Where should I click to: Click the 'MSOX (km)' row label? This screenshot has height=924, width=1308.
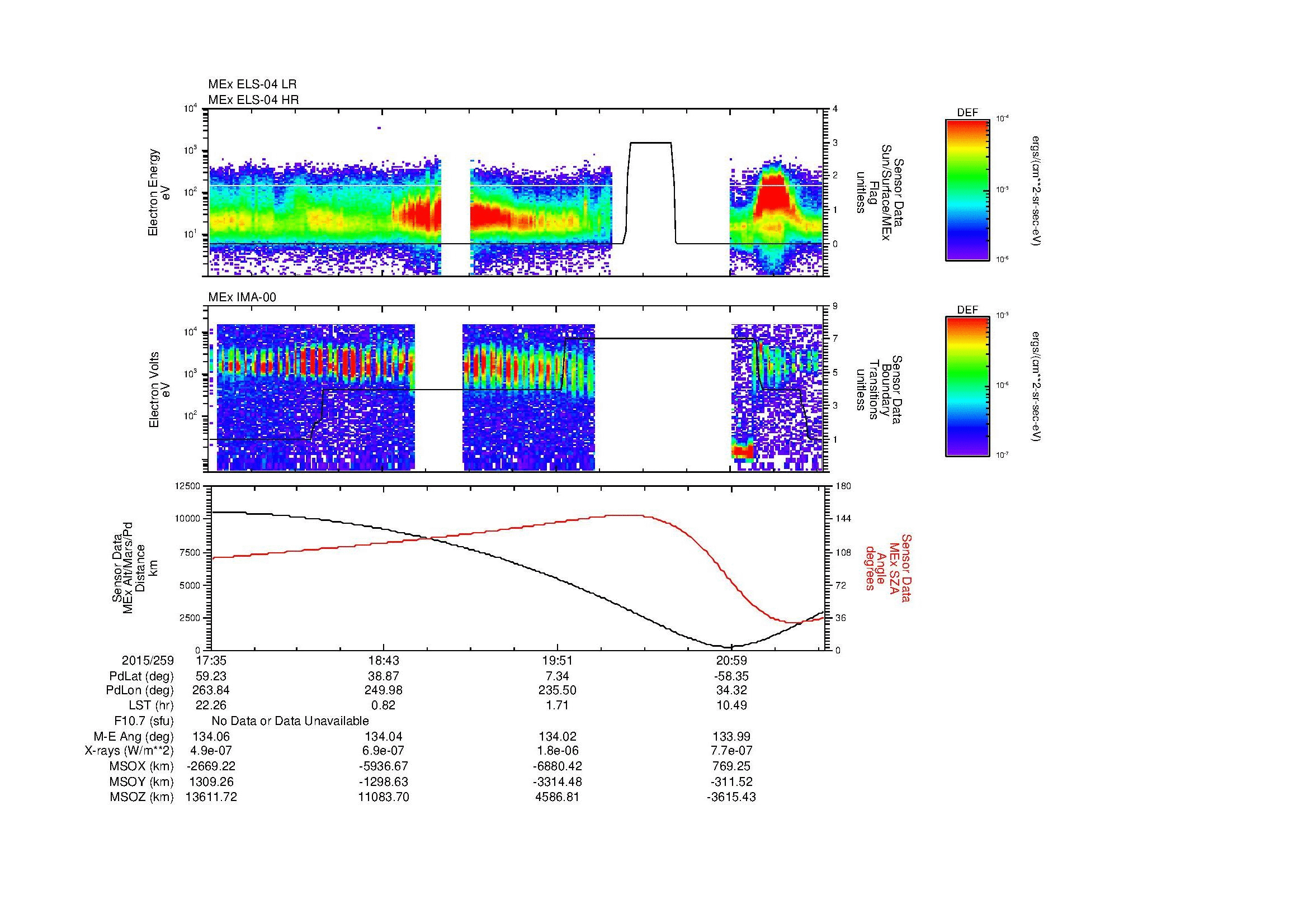point(142,766)
